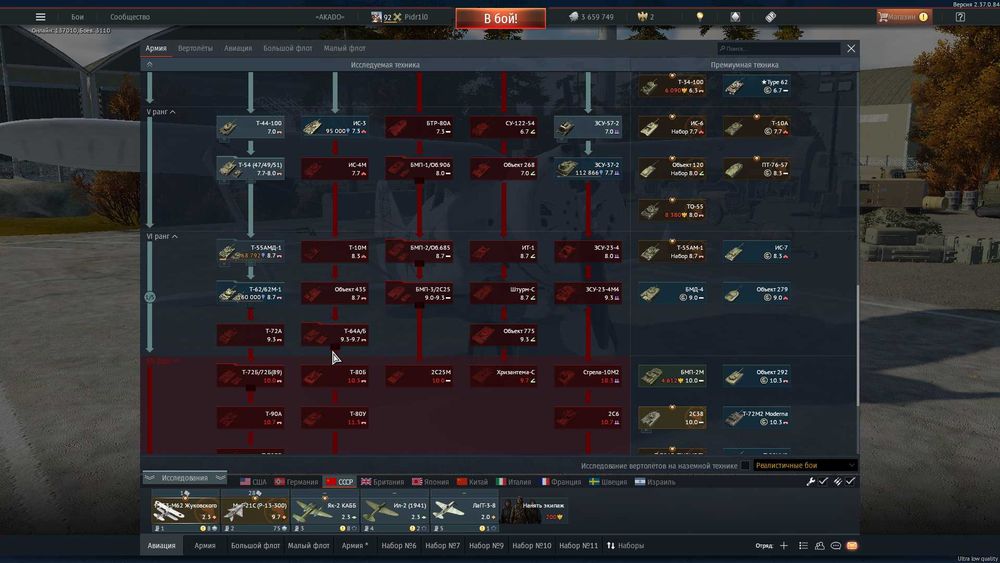Select the Объект 268 vehicle
The height and width of the screenshot is (563, 1000).
[503, 168]
